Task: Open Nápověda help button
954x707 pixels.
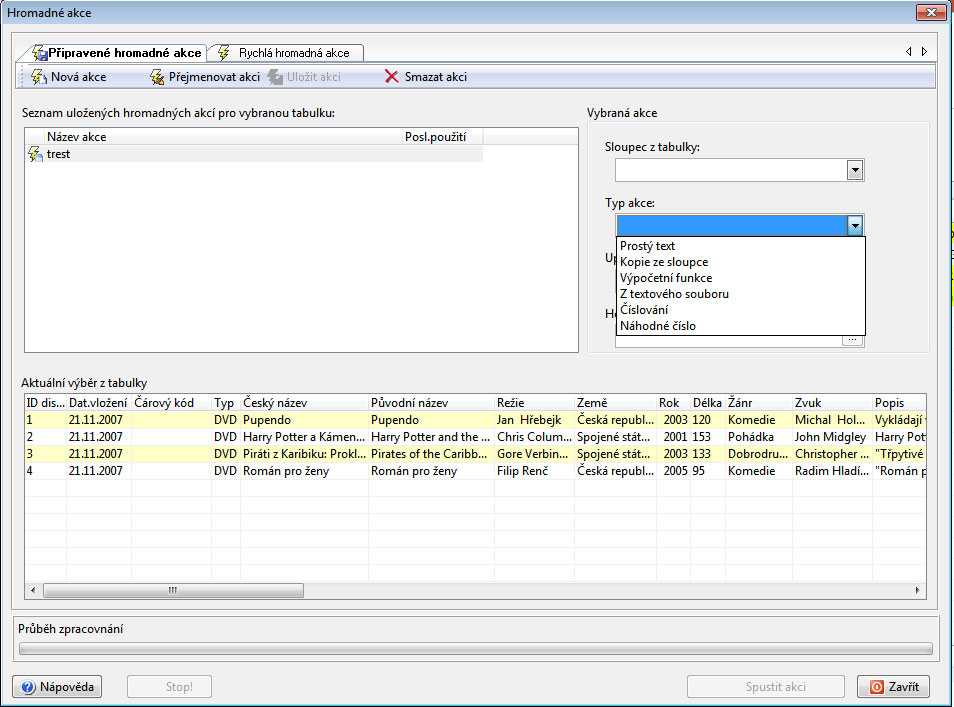Action: click(x=57, y=687)
